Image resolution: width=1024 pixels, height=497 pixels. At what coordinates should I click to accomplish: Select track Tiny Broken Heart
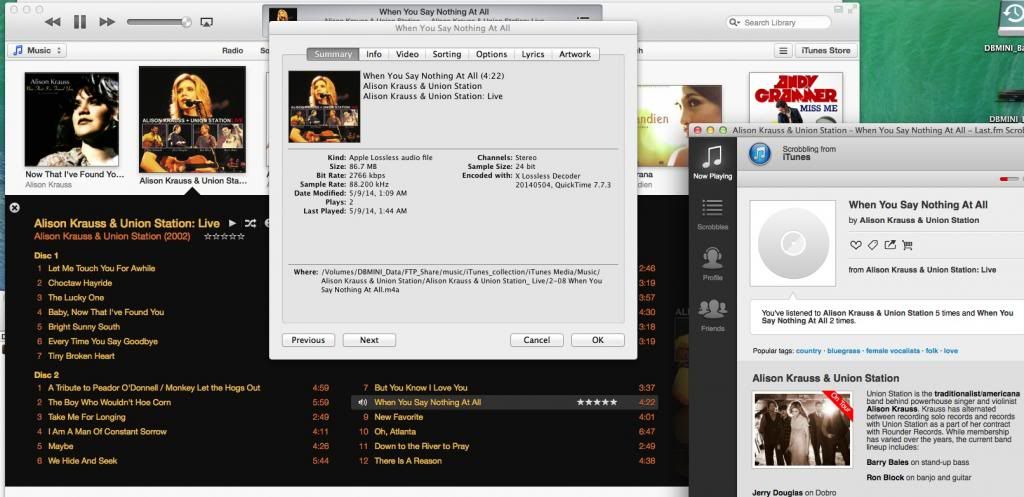coord(81,356)
